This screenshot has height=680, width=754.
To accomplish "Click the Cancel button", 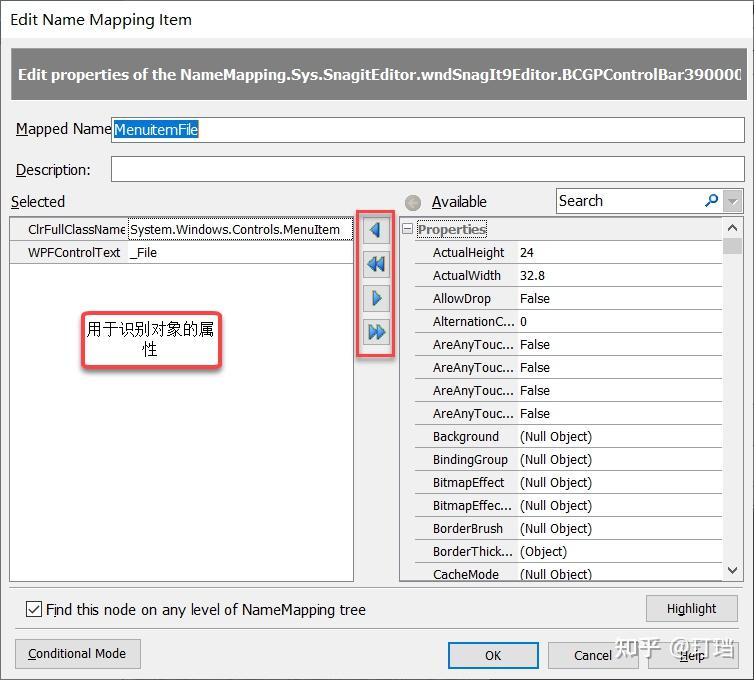I will (x=592, y=655).
